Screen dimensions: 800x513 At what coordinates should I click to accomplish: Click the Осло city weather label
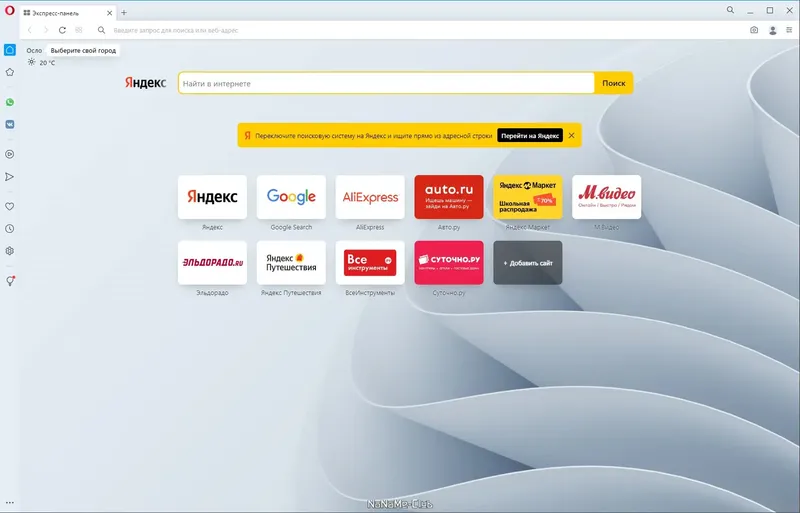34,51
